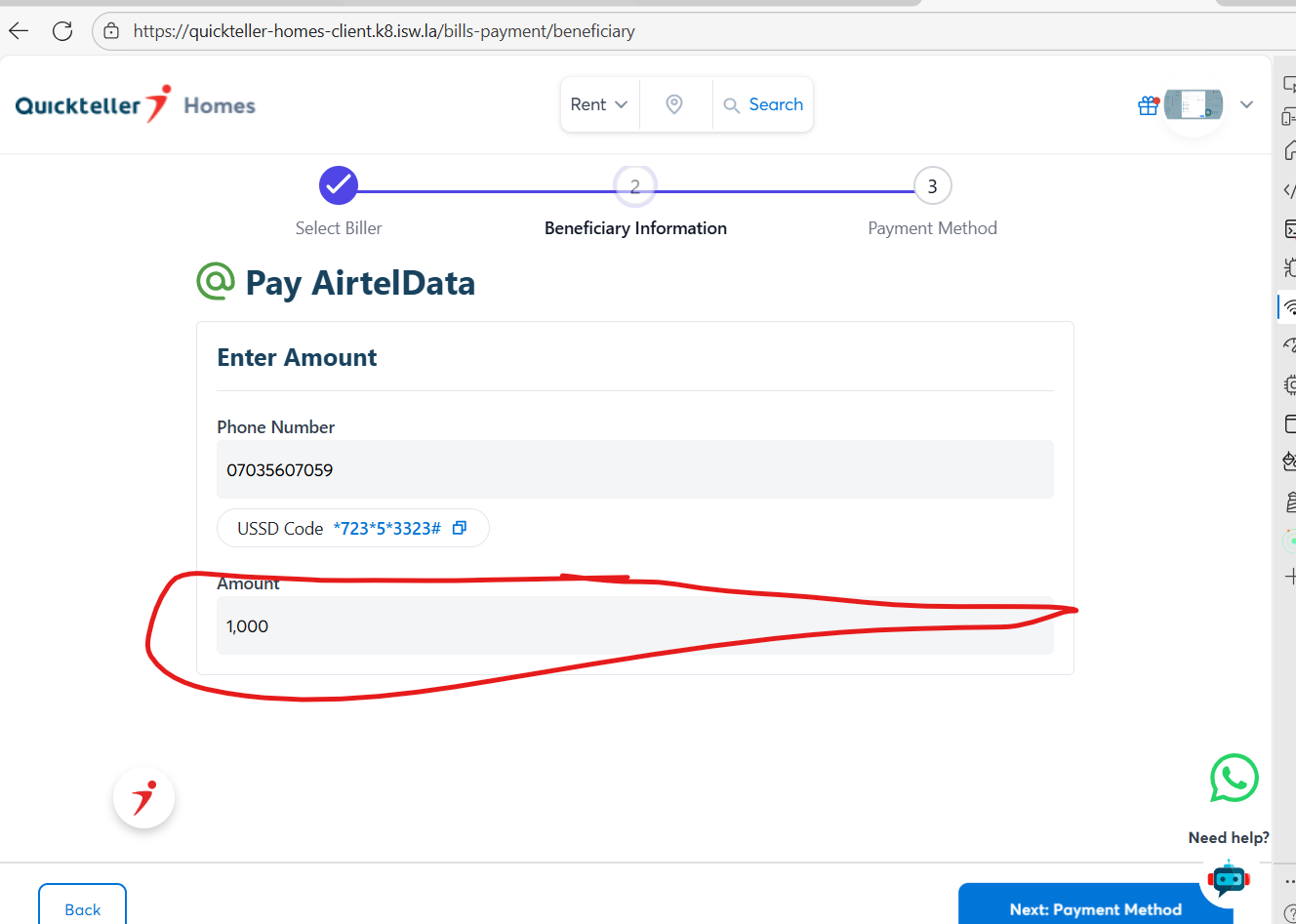The height and width of the screenshot is (924, 1296).
Task: Expand the Rent dropdown
Action: pos(599,104)
